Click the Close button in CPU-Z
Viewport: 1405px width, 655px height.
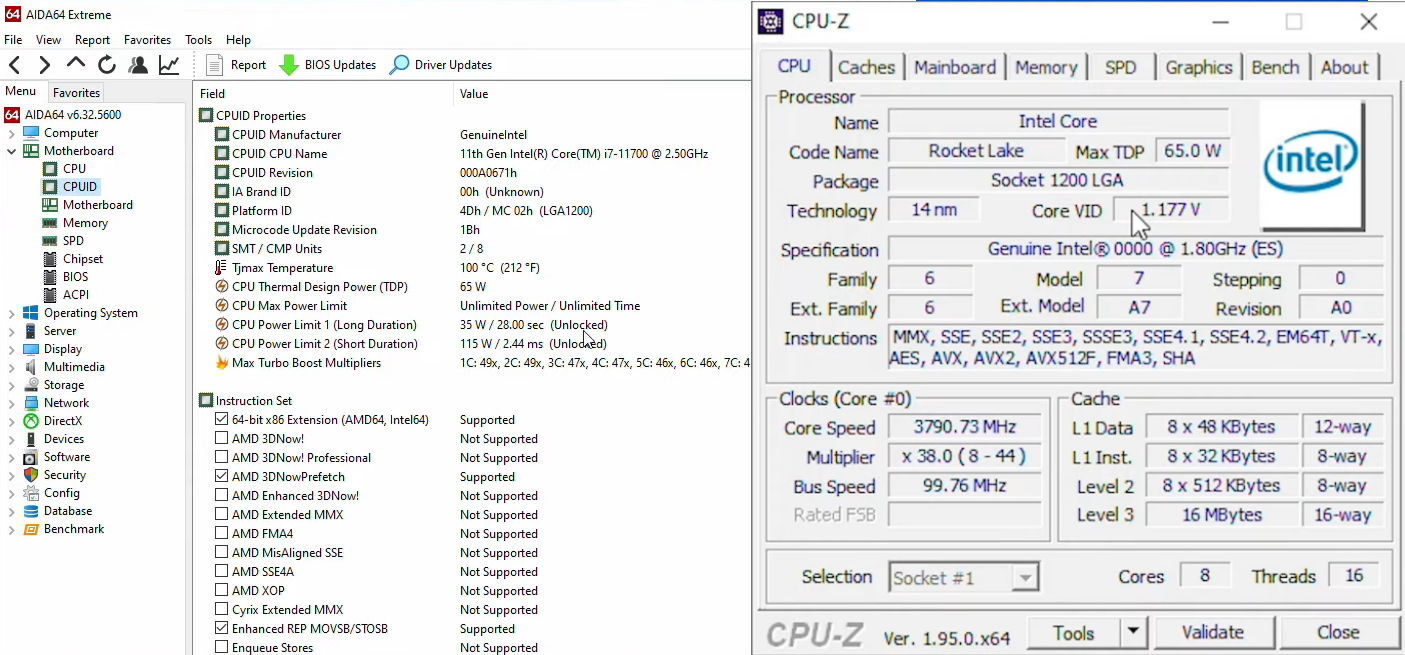pyautogui.click(x=1339, y=632)
